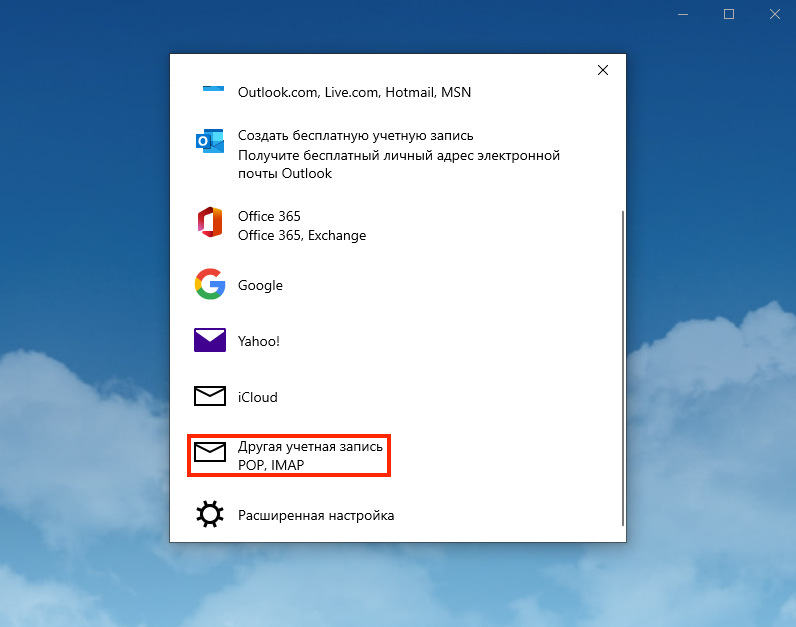The image size is (796, 627).
Task: Minimize the main window
Action: tap(683, 14)
